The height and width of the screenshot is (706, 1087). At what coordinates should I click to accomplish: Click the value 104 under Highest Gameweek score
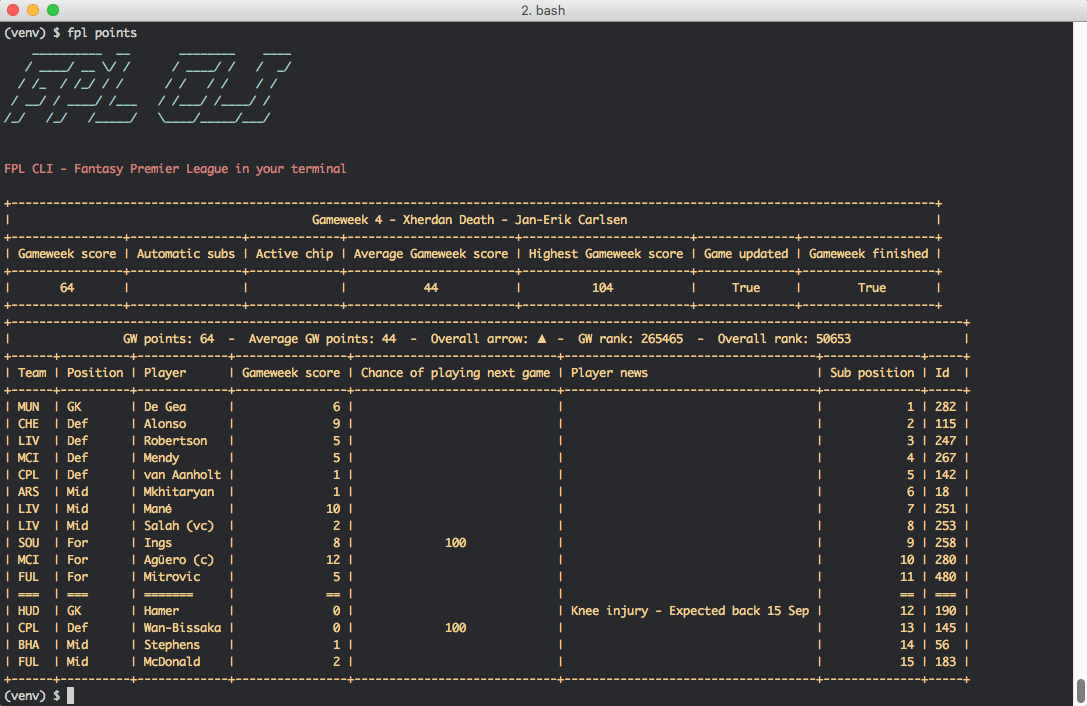pyautogui.click(x=602, y=288)
